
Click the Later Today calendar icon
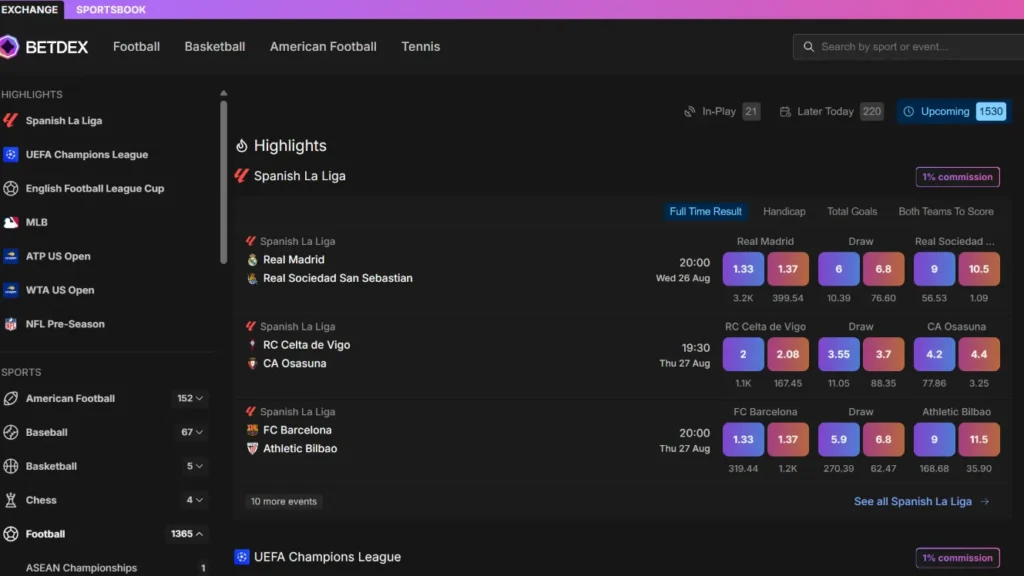[x=785, y=112]
